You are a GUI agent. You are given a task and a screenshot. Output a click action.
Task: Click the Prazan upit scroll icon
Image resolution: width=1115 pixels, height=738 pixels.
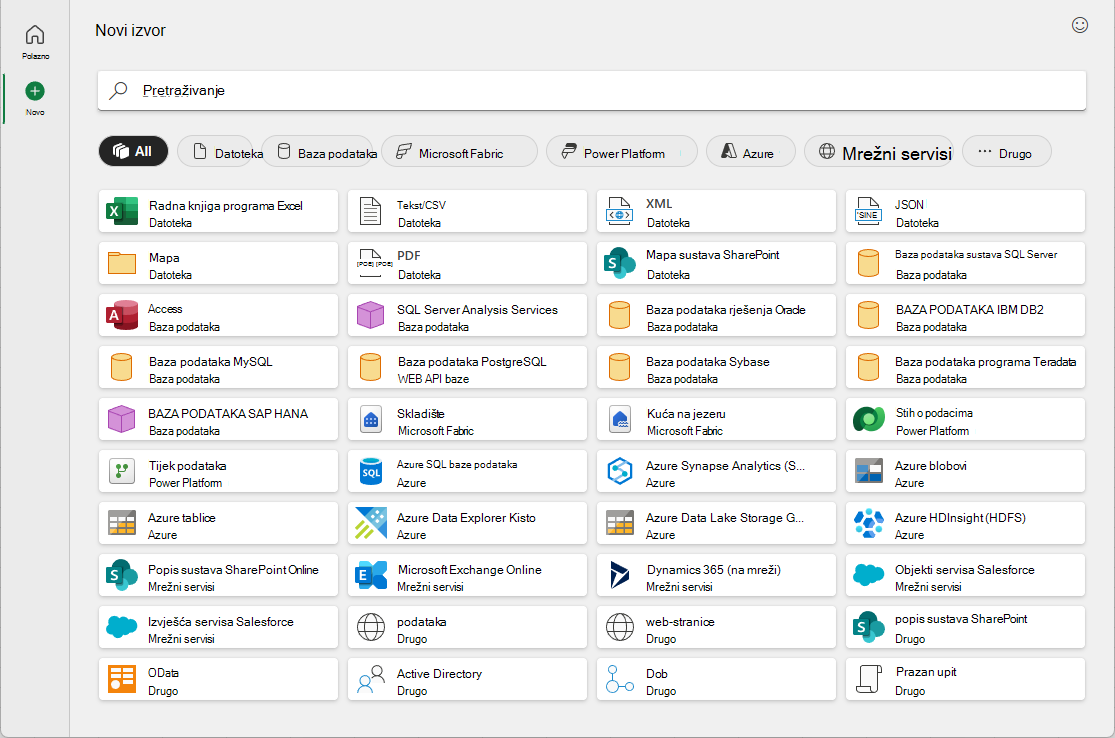(868, 679)
